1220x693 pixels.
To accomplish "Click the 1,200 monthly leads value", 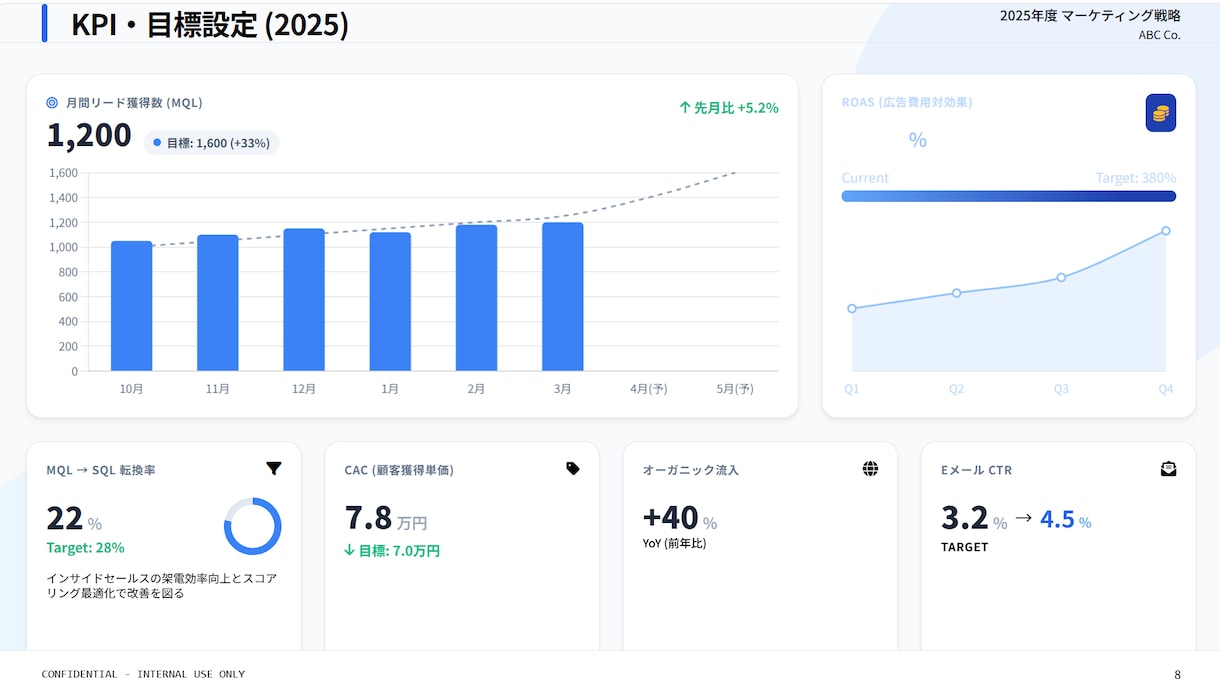I will coord(89,135).
